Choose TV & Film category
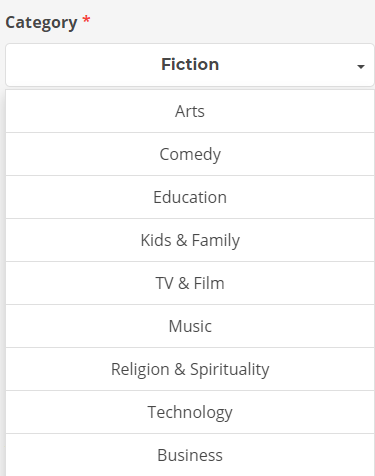 (190, 283)
